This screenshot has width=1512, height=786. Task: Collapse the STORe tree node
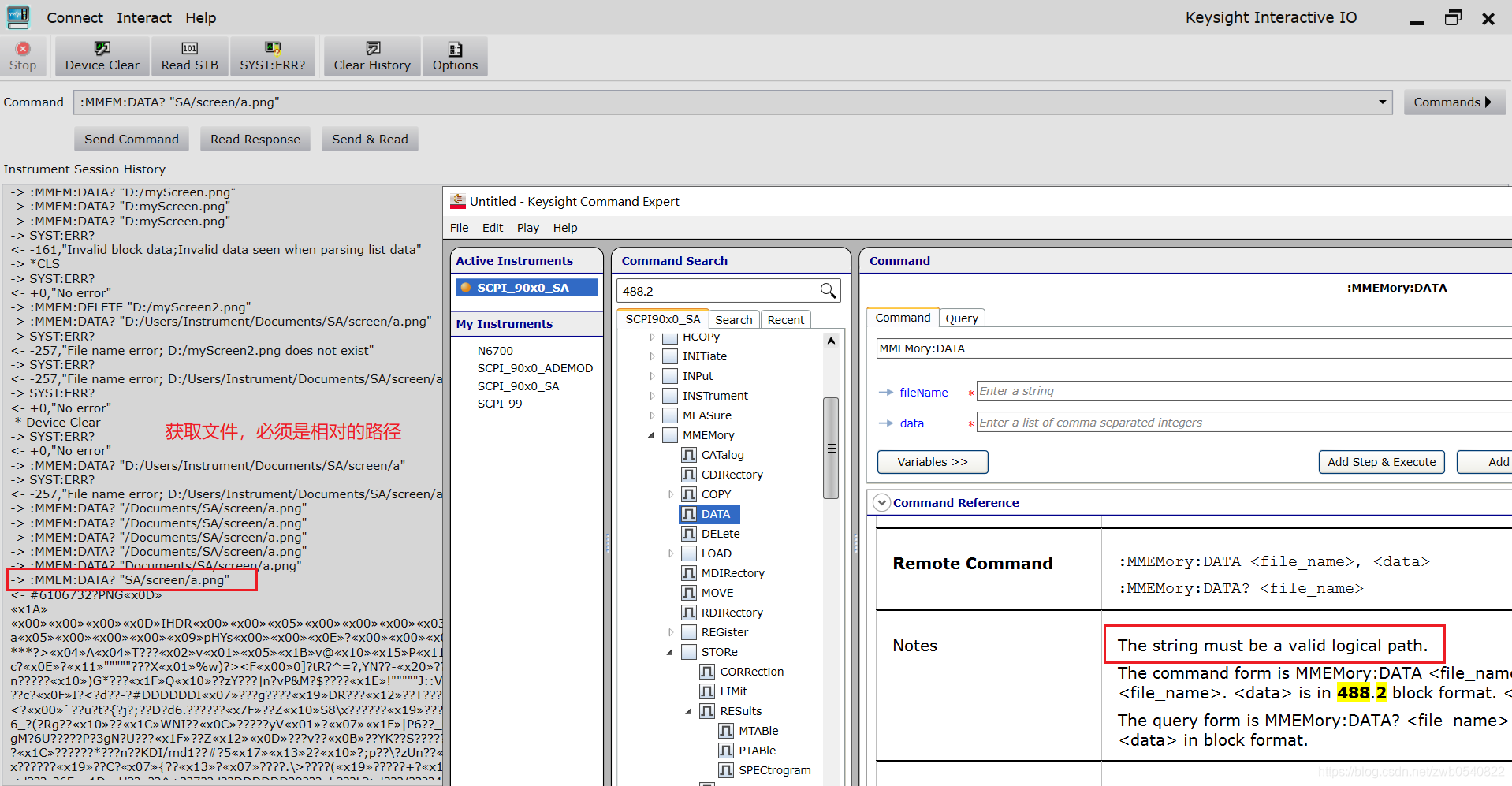[x=670, y=652]
